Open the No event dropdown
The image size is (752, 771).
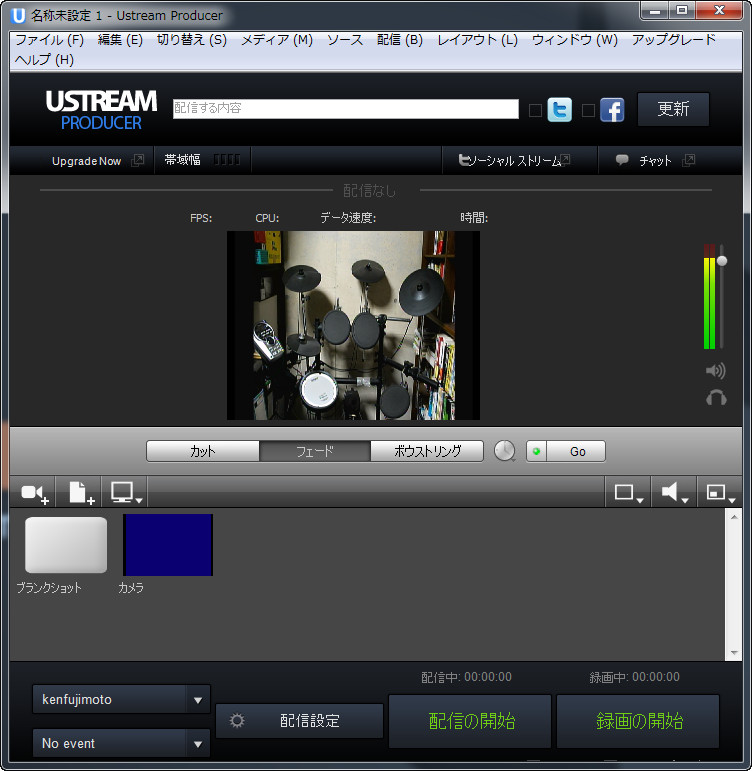coord(121,743)
